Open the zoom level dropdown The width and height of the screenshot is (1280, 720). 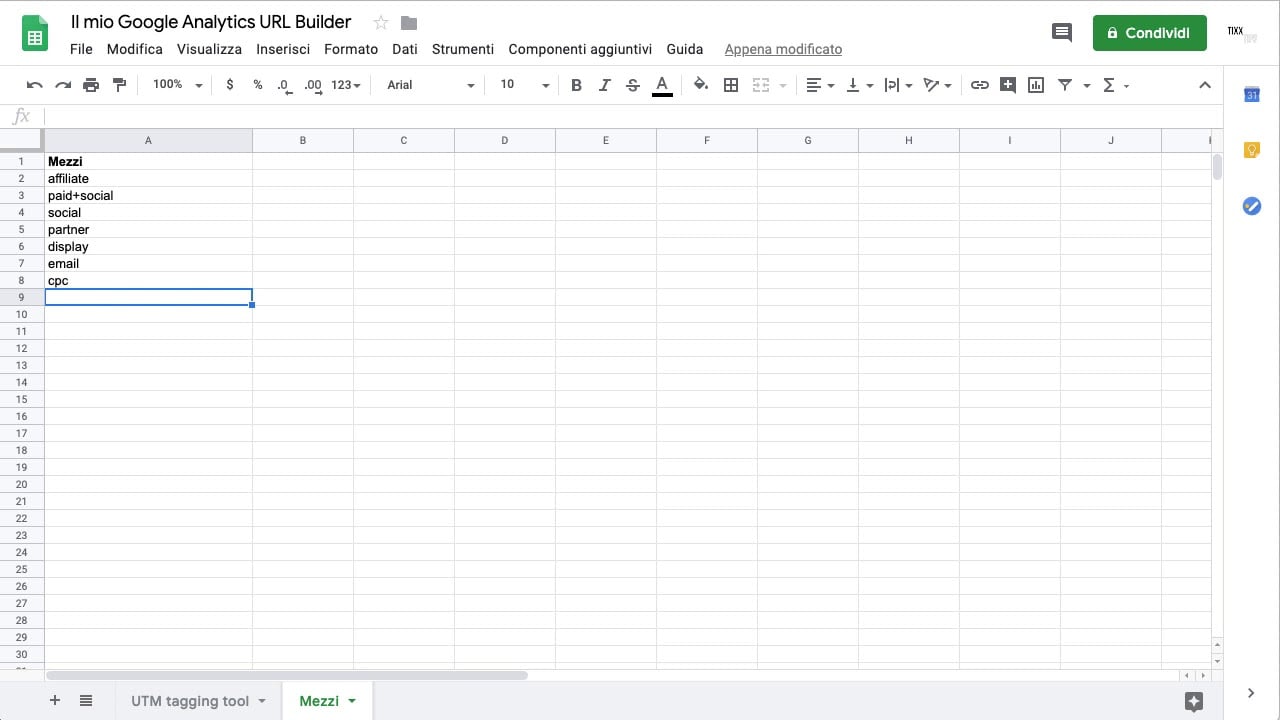[177, 85]
